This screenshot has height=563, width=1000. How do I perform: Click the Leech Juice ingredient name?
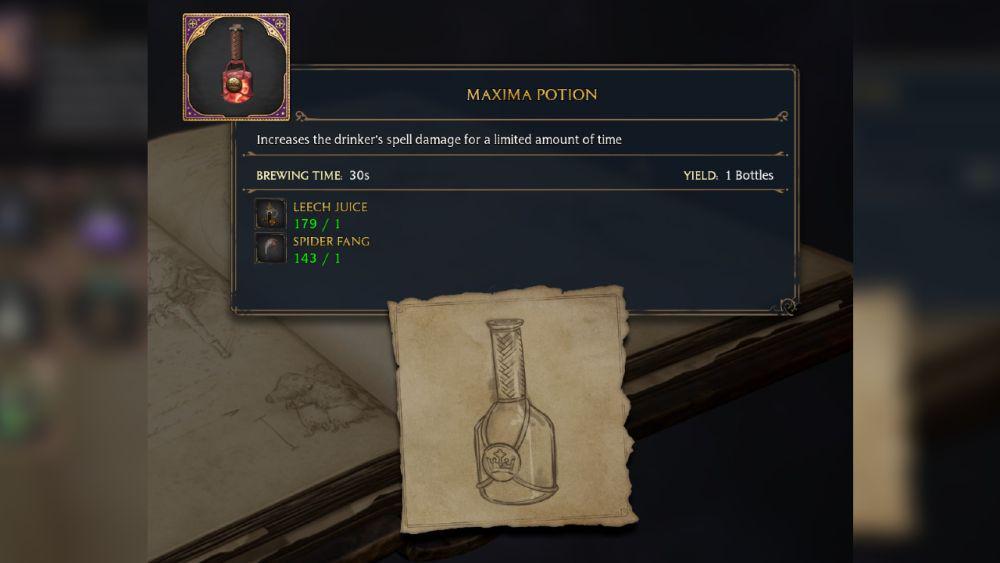(330, 207)
